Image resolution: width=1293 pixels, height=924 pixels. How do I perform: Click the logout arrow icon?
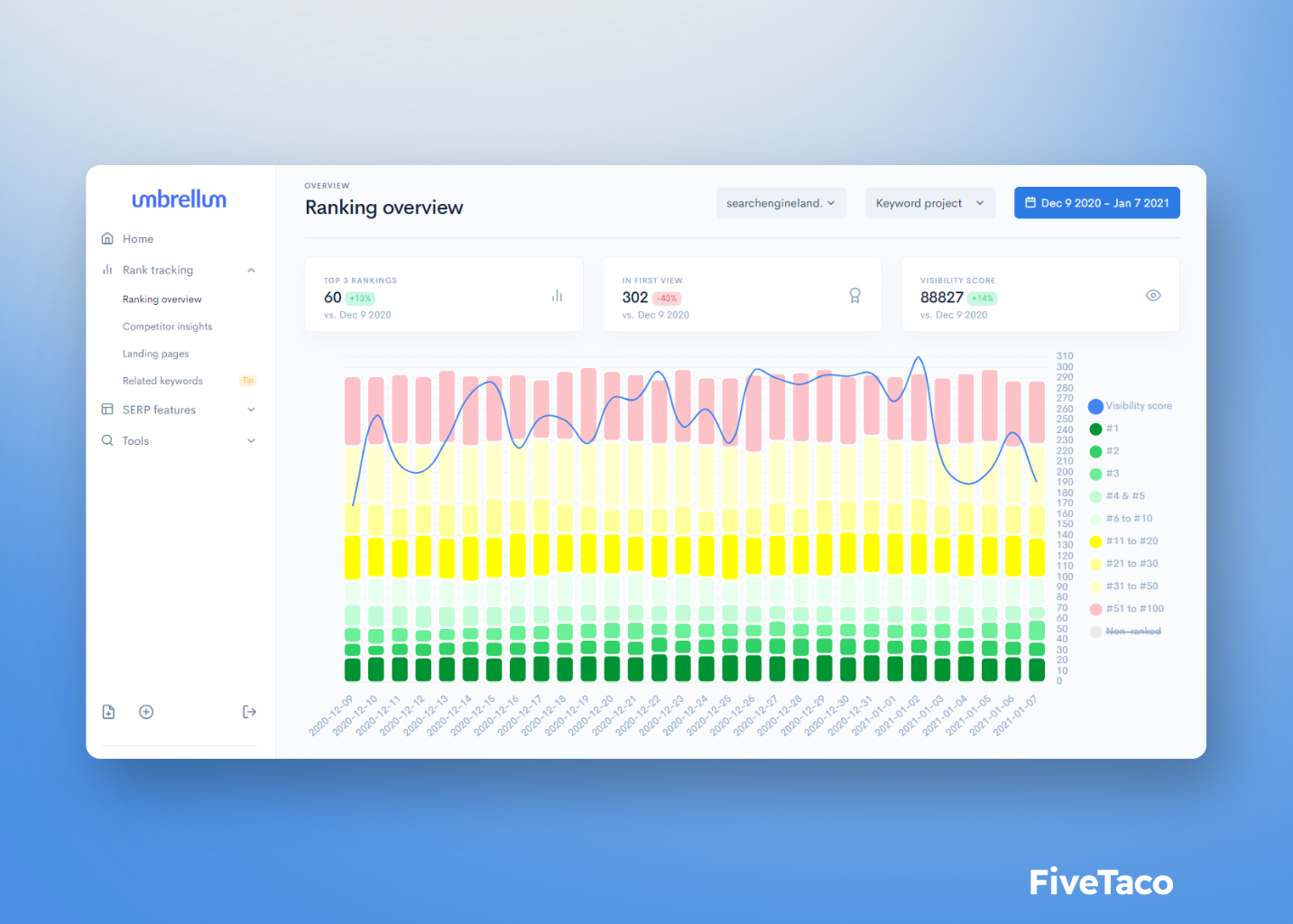pos(250,712)
